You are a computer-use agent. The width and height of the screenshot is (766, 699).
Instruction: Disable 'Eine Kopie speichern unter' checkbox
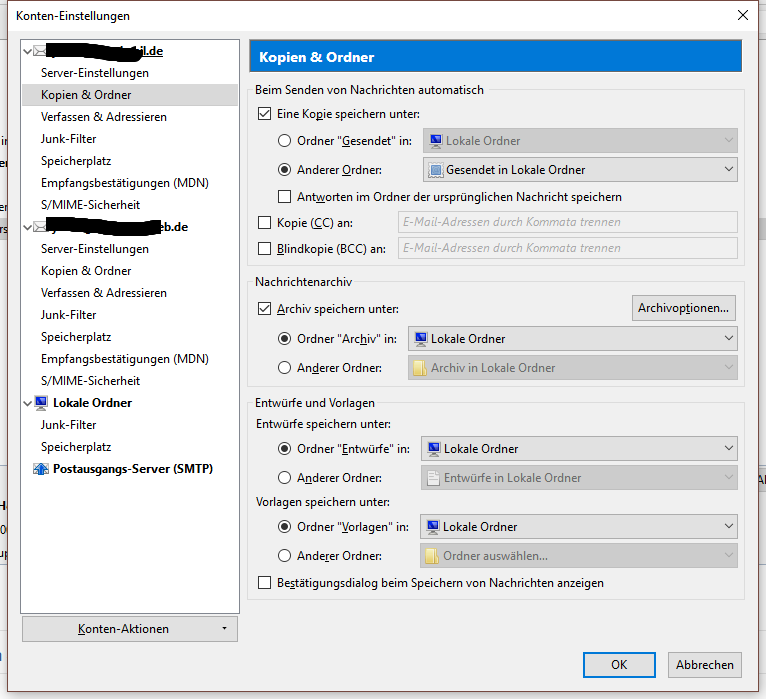coord(265,114)
